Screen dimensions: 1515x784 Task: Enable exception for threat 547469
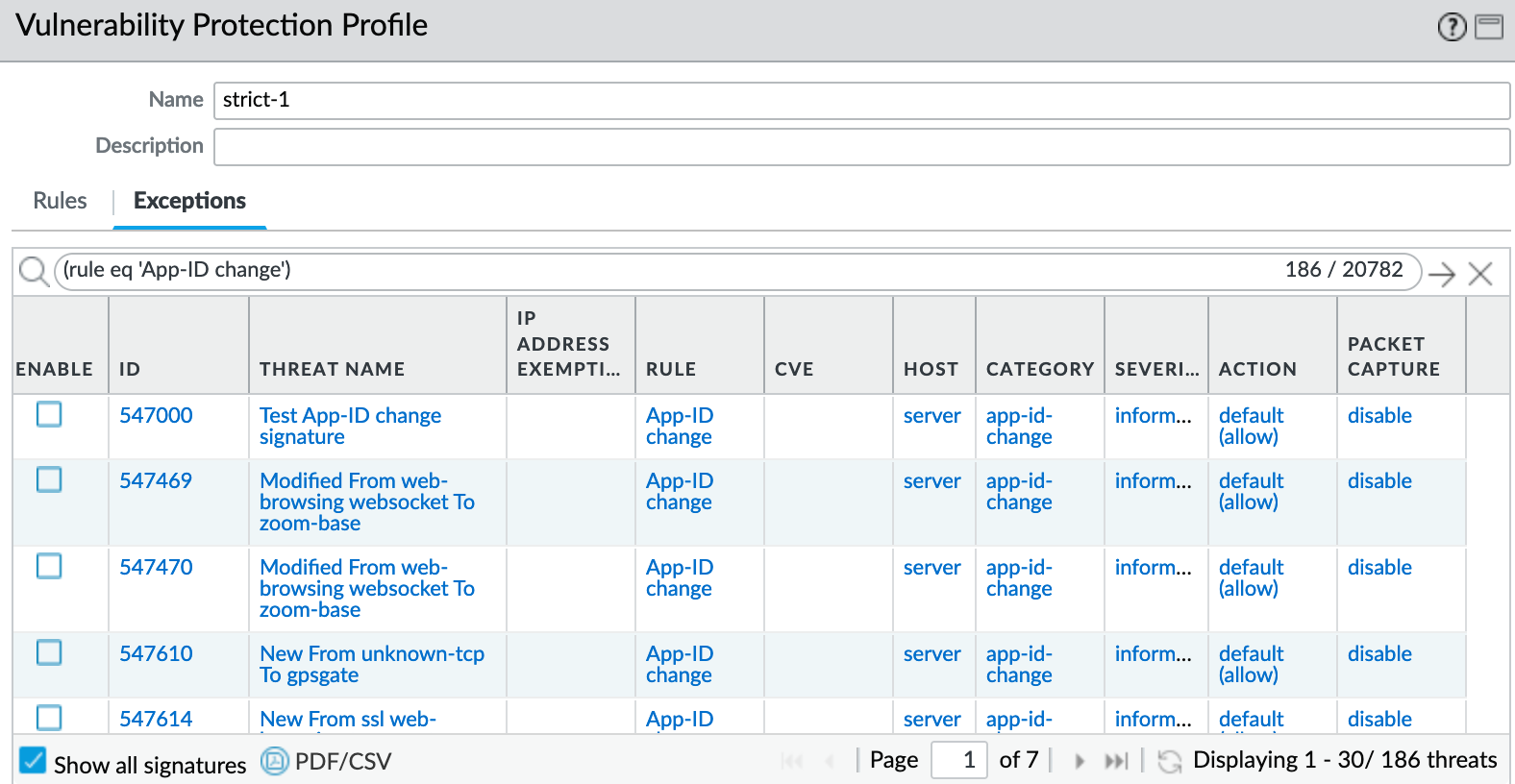49,479
